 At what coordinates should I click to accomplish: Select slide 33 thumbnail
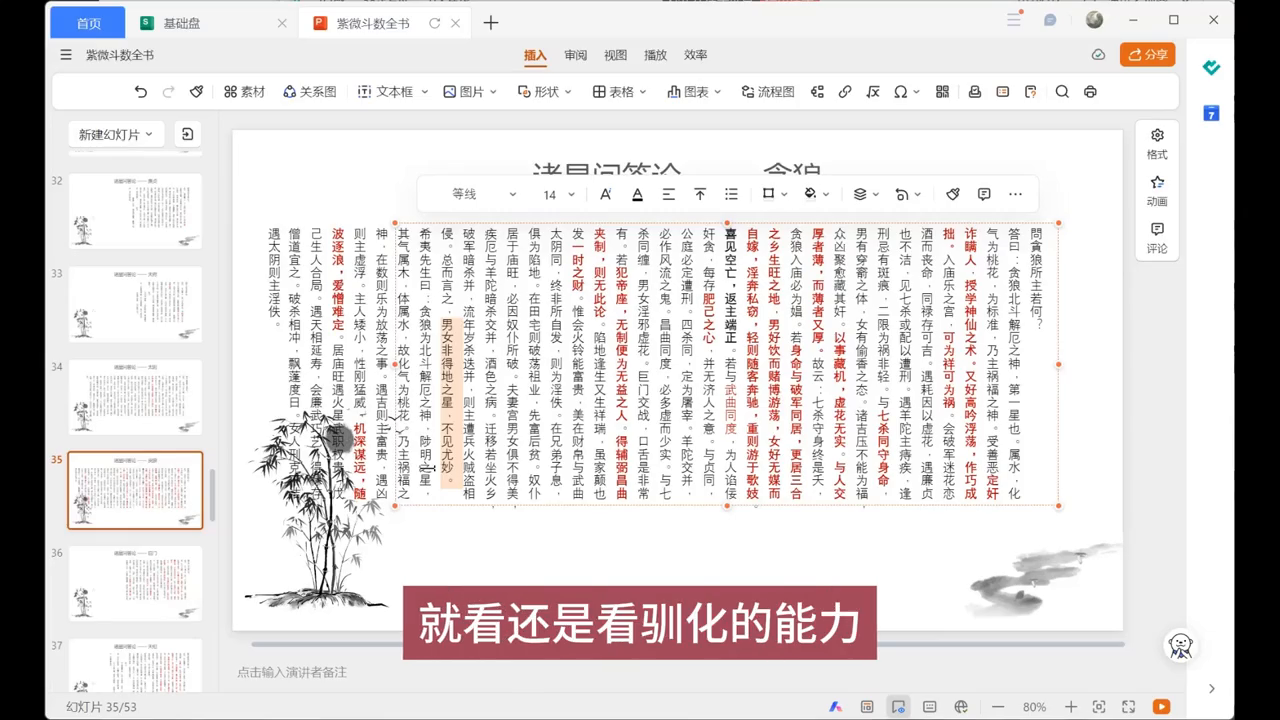[135, 304]
